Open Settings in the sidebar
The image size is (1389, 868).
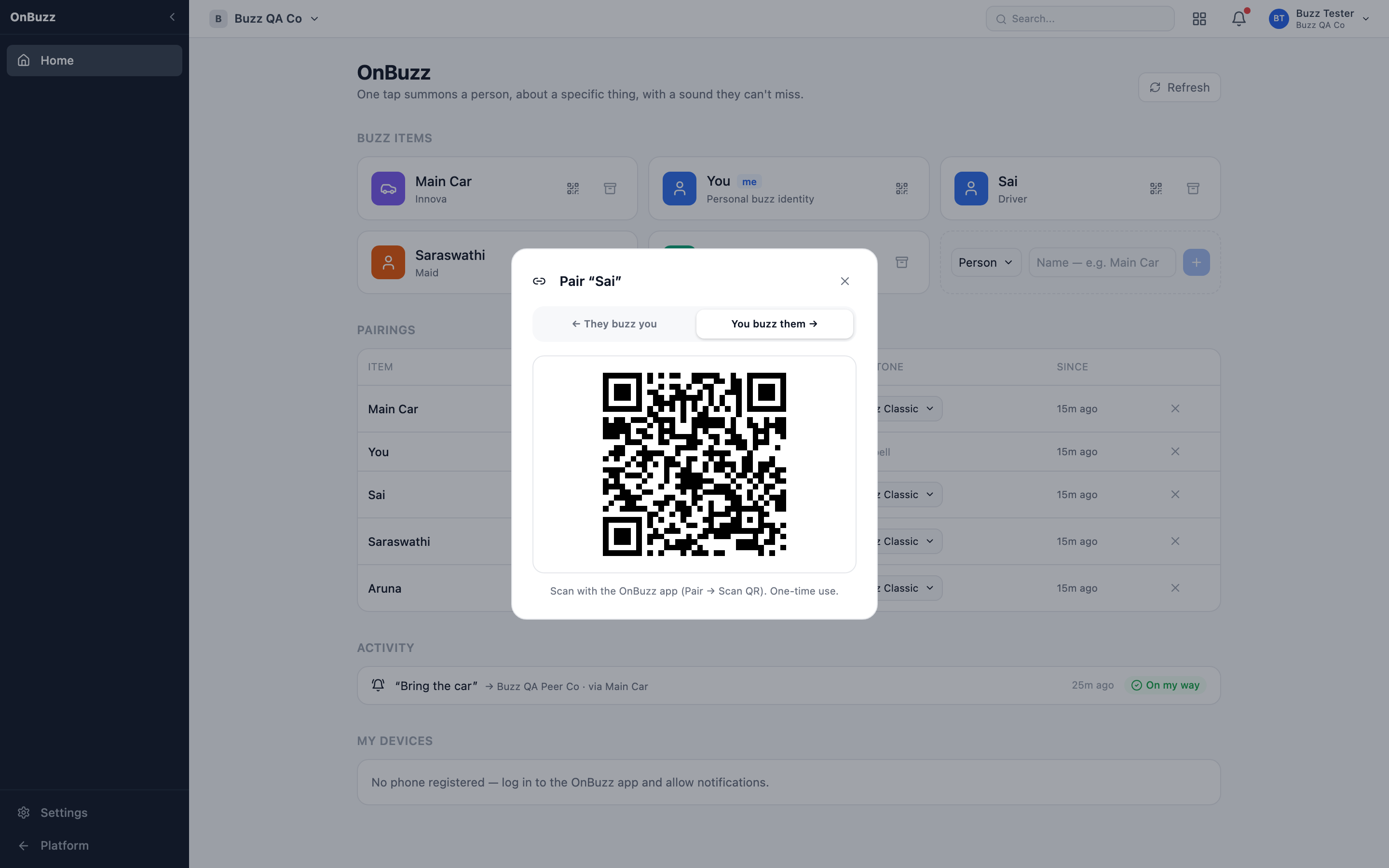coord(94,813)
